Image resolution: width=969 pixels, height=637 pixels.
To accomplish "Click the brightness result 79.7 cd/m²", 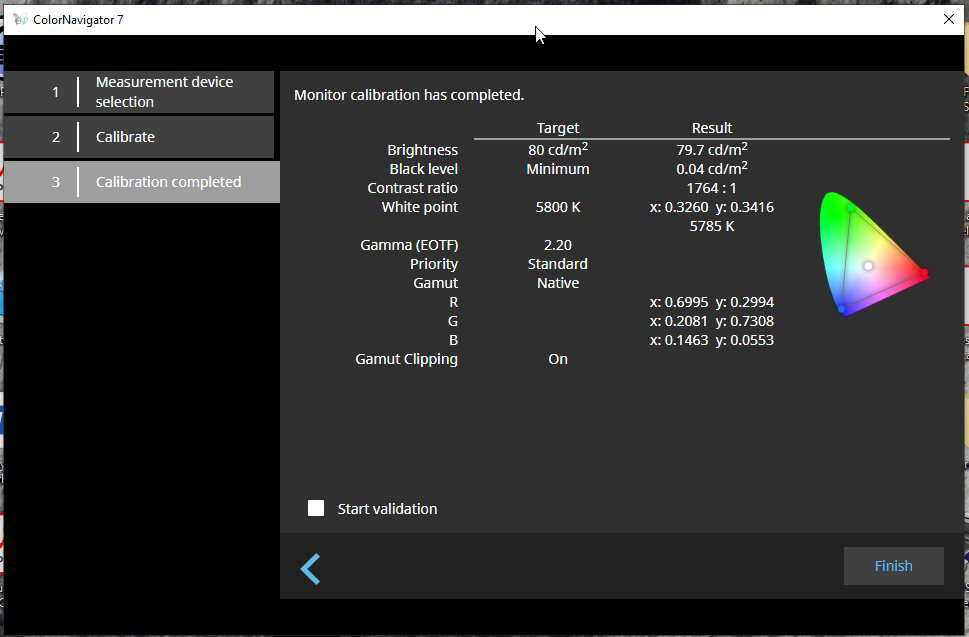I will point(712,150).
